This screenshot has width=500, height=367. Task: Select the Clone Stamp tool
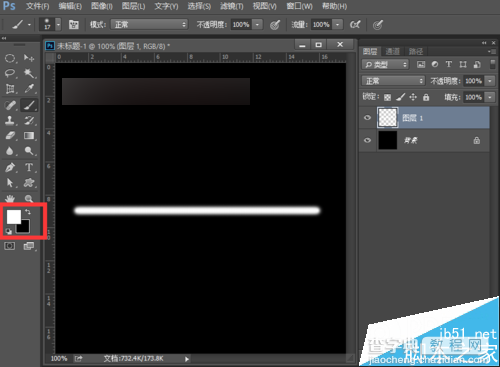(x=10, y=120)
